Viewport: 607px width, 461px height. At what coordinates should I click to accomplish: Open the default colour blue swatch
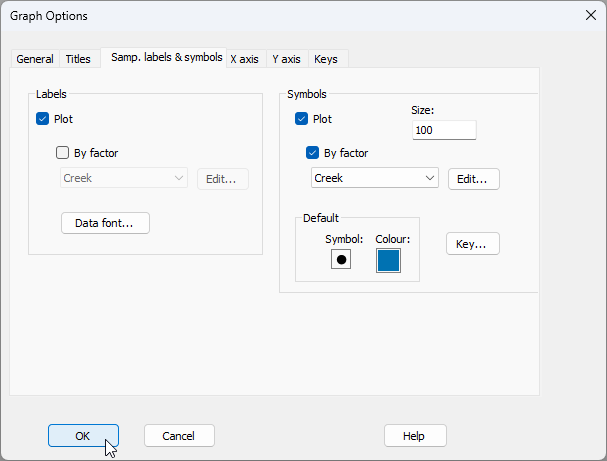pyautogui.click(x=388, y=260)
